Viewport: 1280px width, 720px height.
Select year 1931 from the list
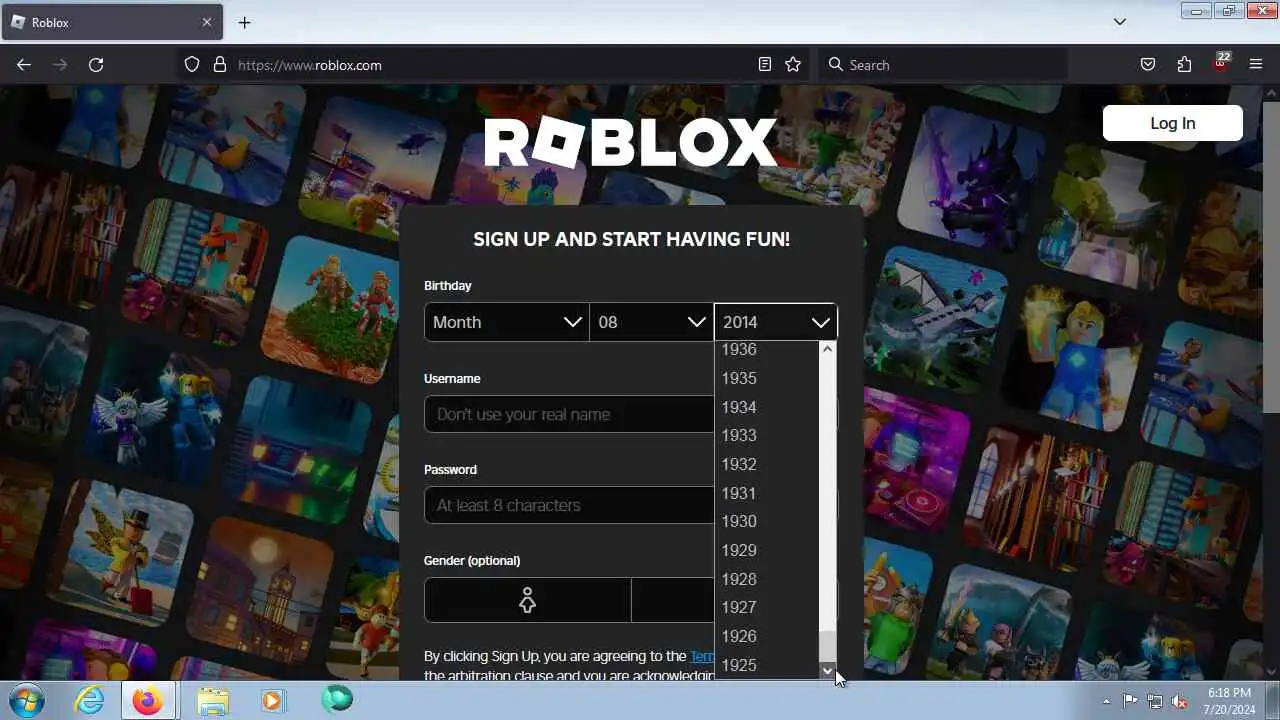tap(767, 493)
